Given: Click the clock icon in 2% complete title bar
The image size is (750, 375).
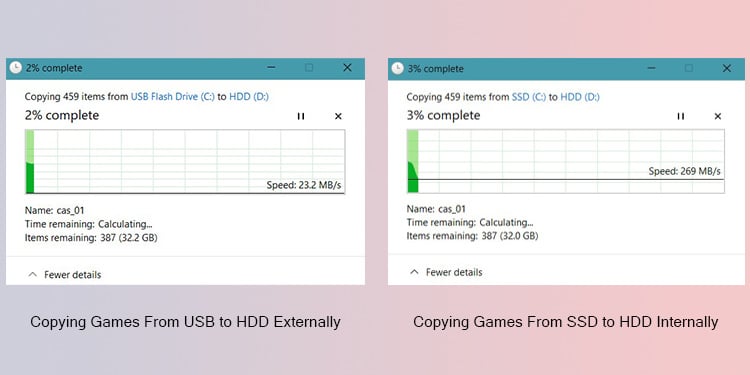Looking at the screenshot, I should 16,67.
